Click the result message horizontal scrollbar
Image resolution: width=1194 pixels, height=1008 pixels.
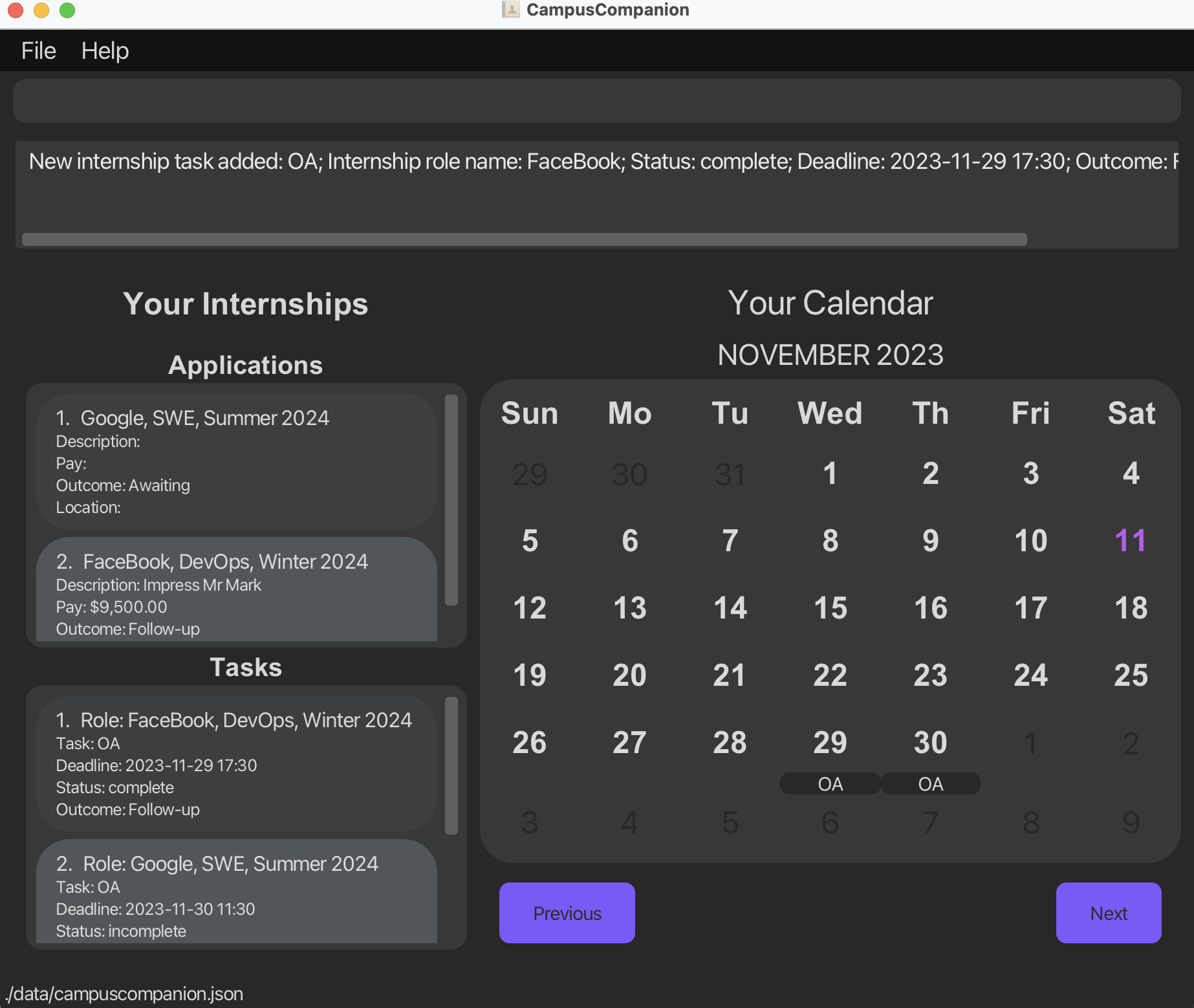coord(524,239)
